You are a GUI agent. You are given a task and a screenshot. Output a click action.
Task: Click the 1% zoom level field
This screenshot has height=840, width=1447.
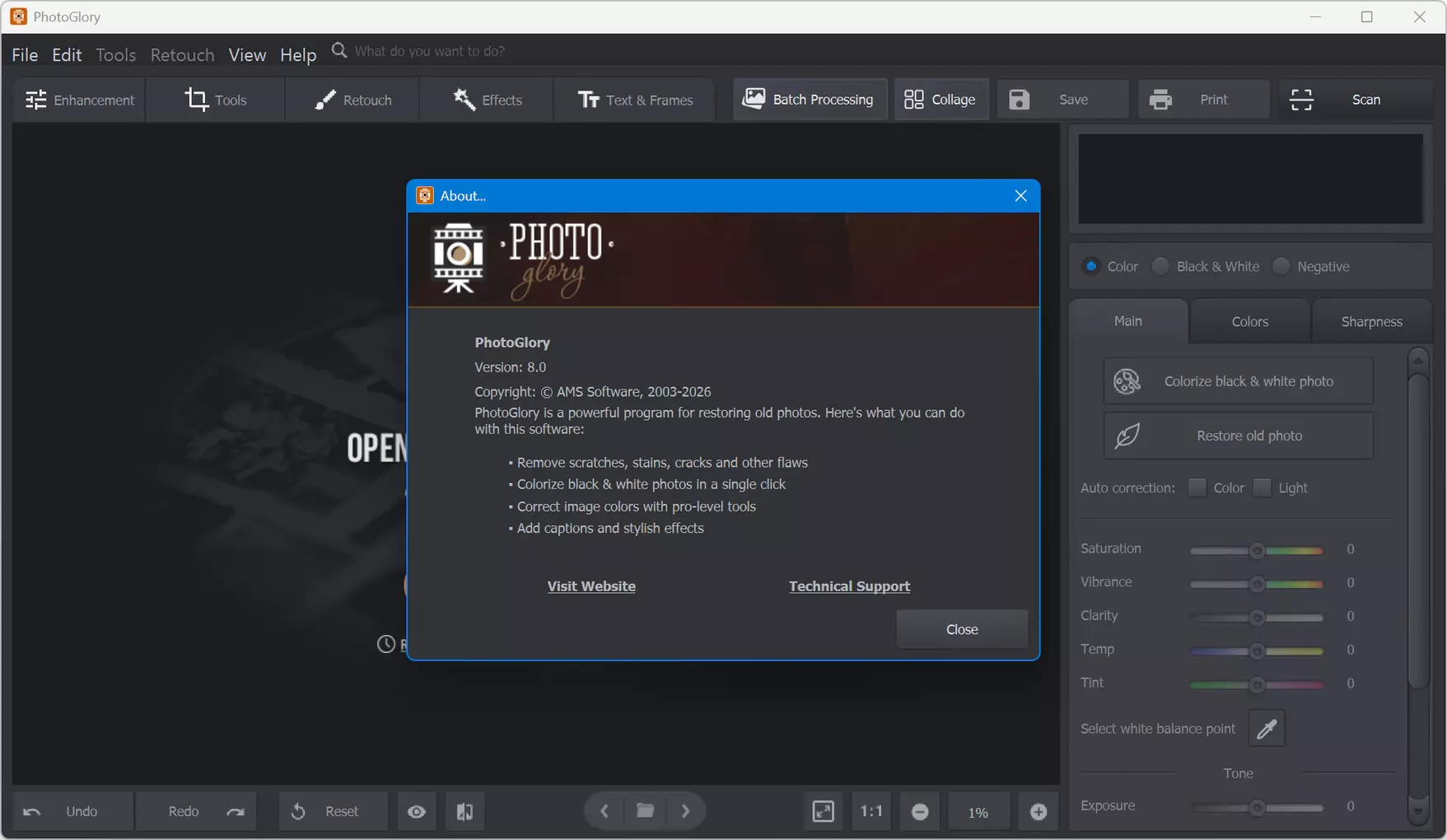point(978,812)
